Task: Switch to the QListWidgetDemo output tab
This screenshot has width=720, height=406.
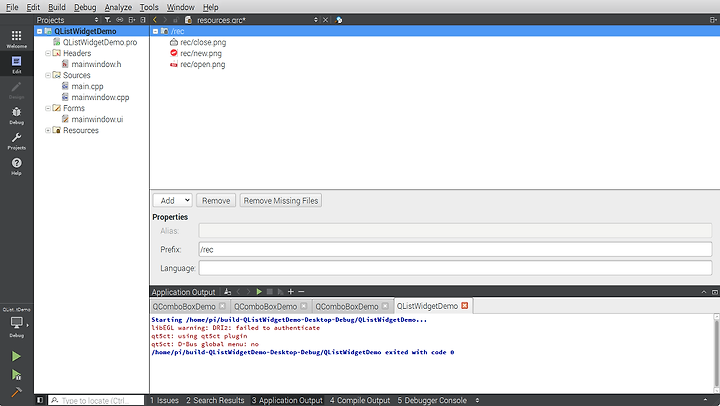Action: 427,306
